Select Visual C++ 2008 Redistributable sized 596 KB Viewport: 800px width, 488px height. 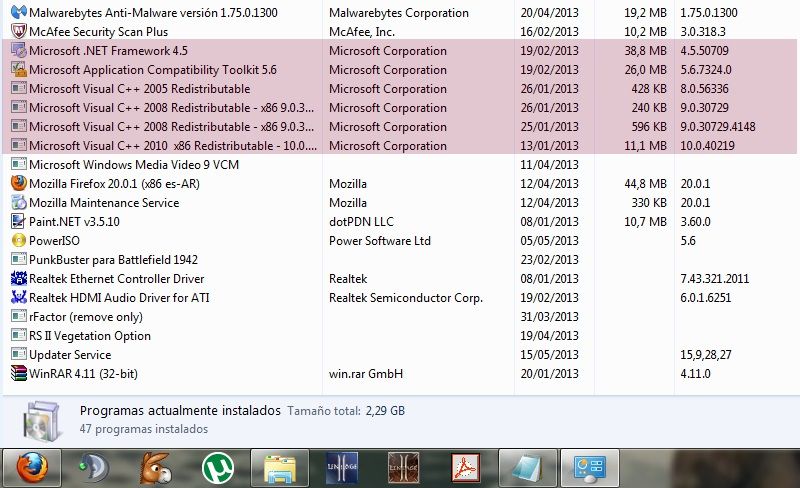(171, 127)
